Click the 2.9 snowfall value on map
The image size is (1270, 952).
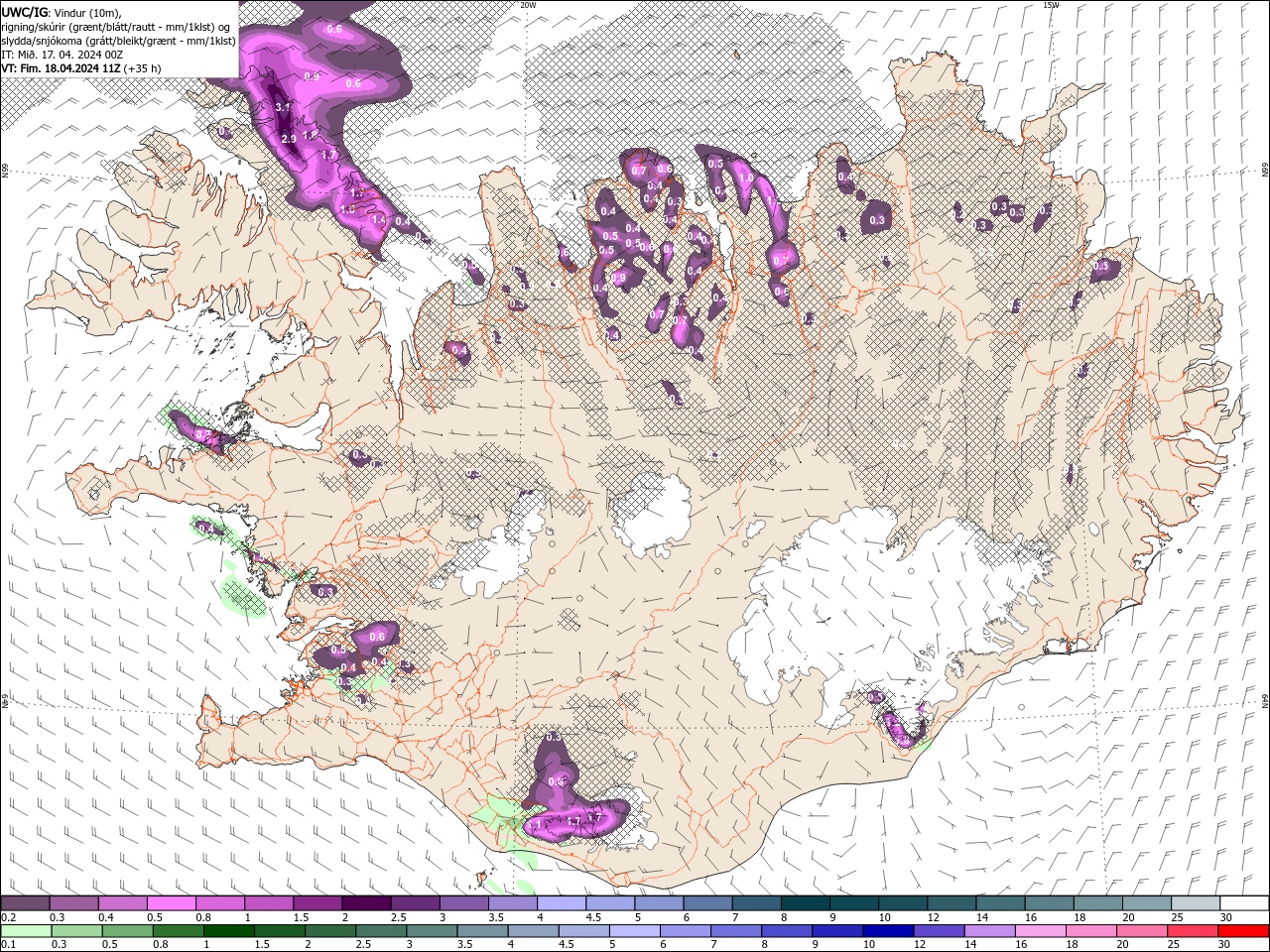pyautogui.click(x=289, y=139)
